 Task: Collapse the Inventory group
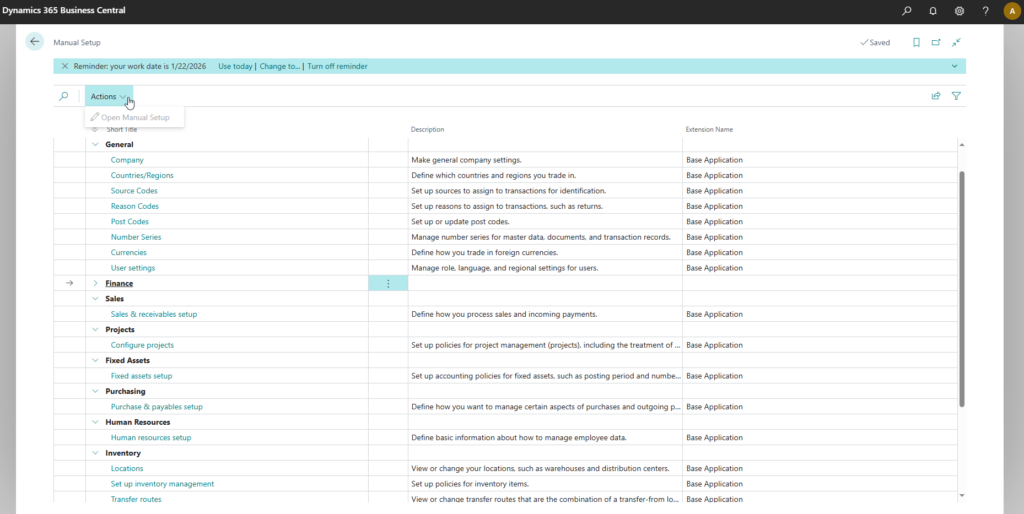point(95,453)
